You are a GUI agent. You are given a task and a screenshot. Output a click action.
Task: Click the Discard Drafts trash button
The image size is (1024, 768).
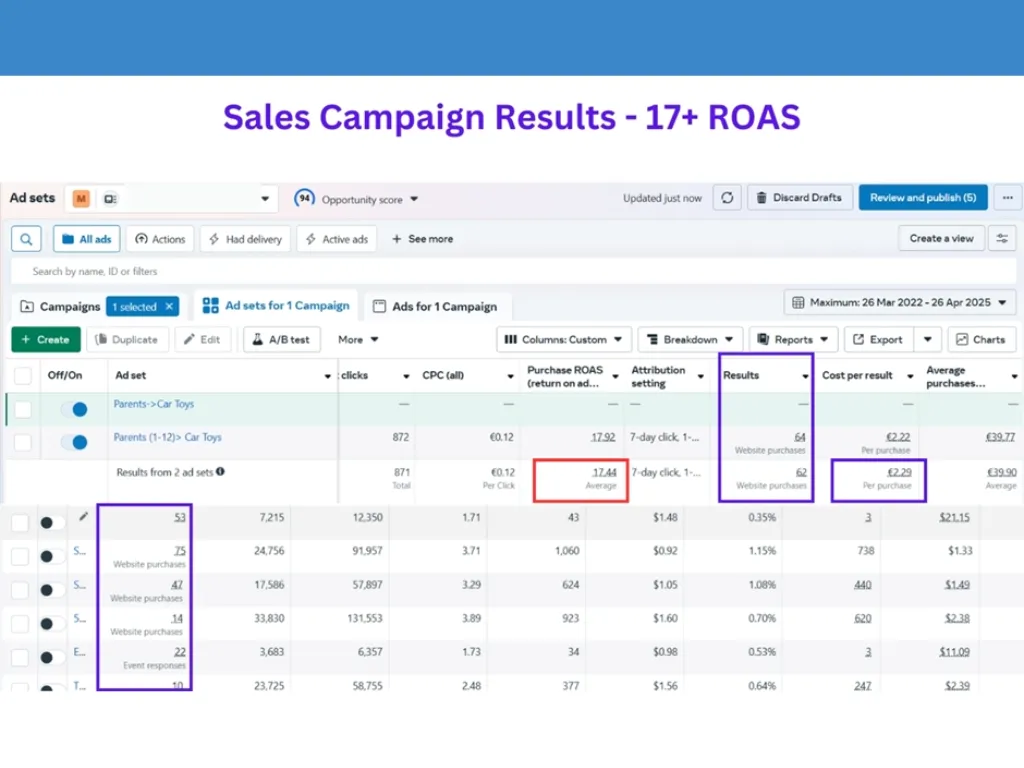pos(800,198)
